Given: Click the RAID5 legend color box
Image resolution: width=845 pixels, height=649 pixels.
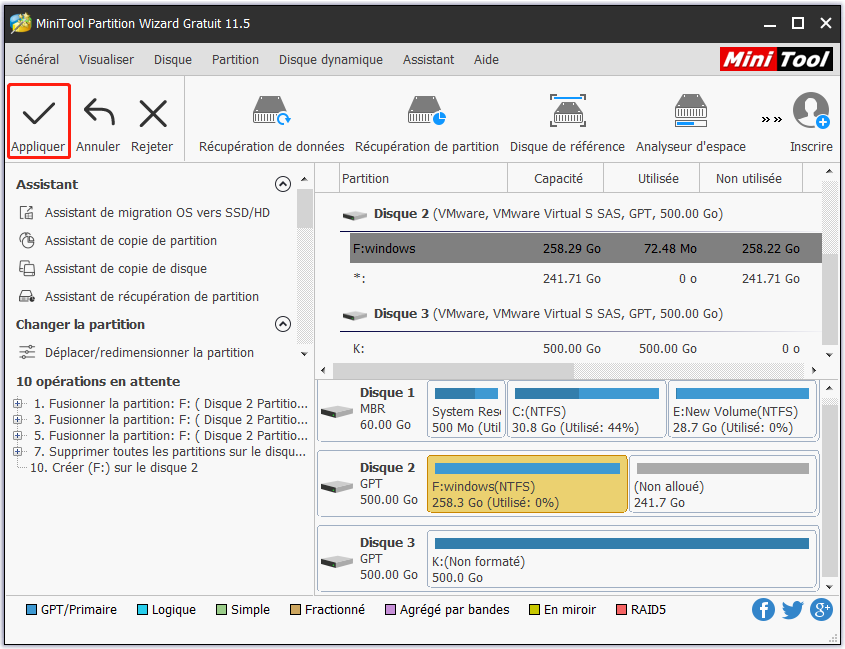Looking at the screenshot, I should [x=621, y=610].
